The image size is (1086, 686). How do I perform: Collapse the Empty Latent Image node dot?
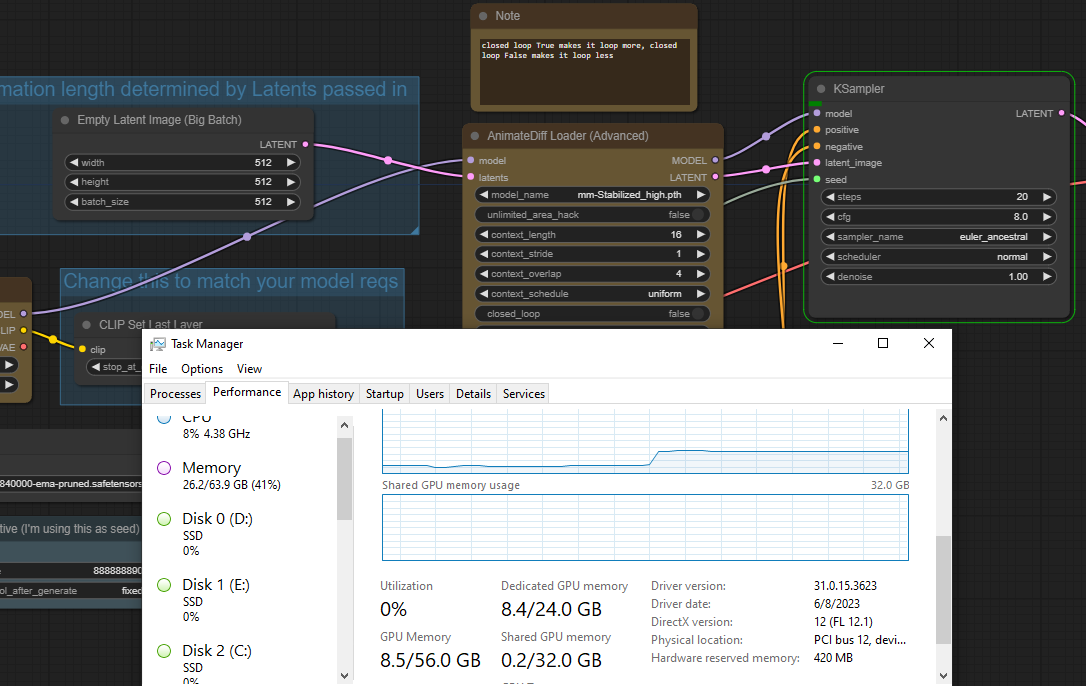point(64,119)
